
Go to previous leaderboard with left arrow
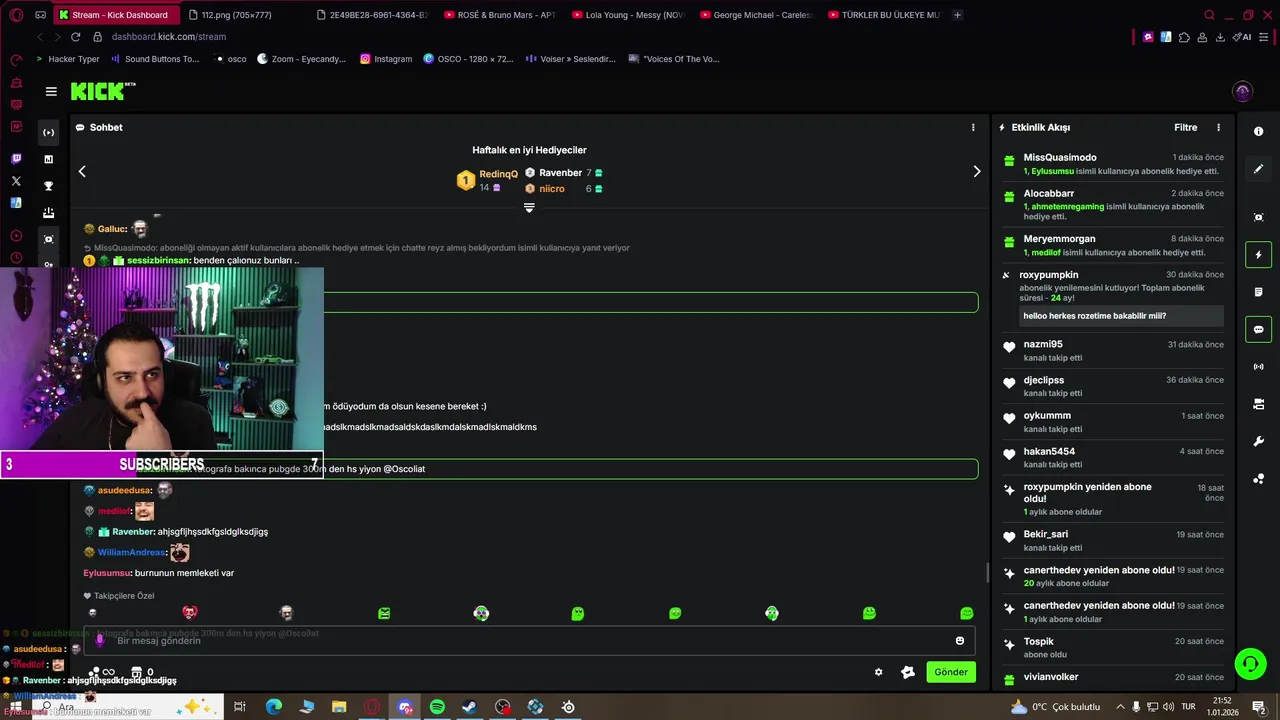tap(82, 171)
